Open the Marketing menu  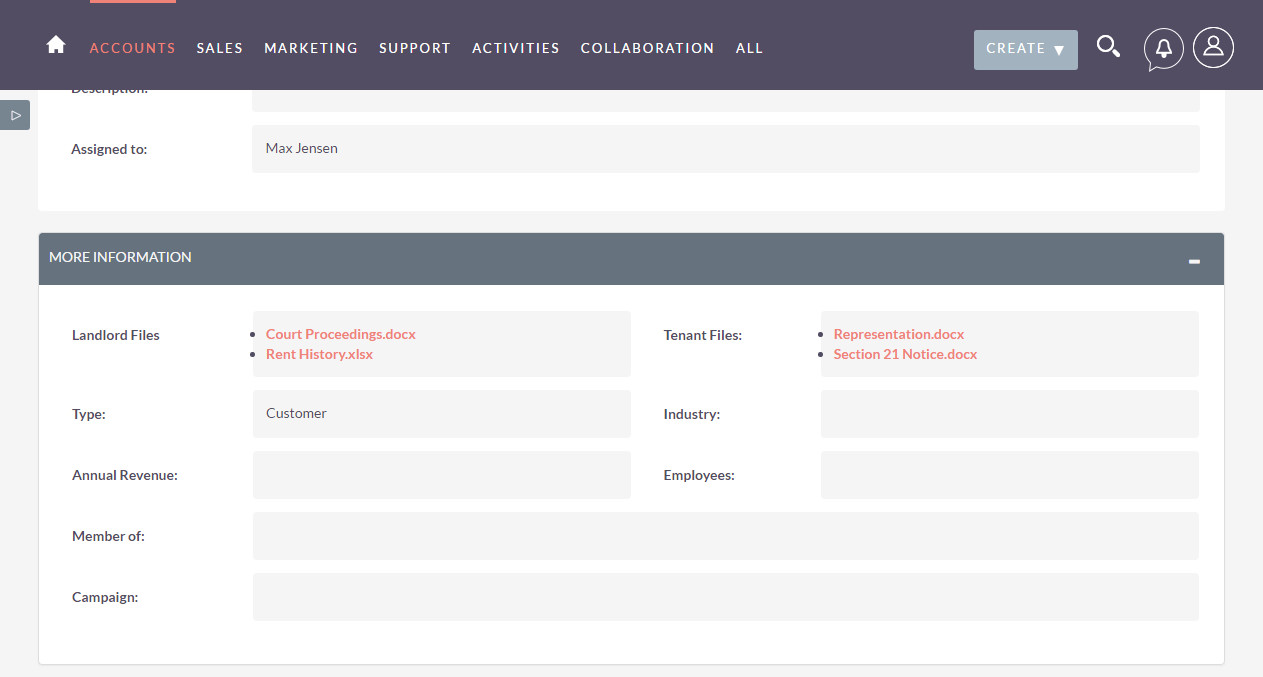pyautogui.click(x=311, y=48)
